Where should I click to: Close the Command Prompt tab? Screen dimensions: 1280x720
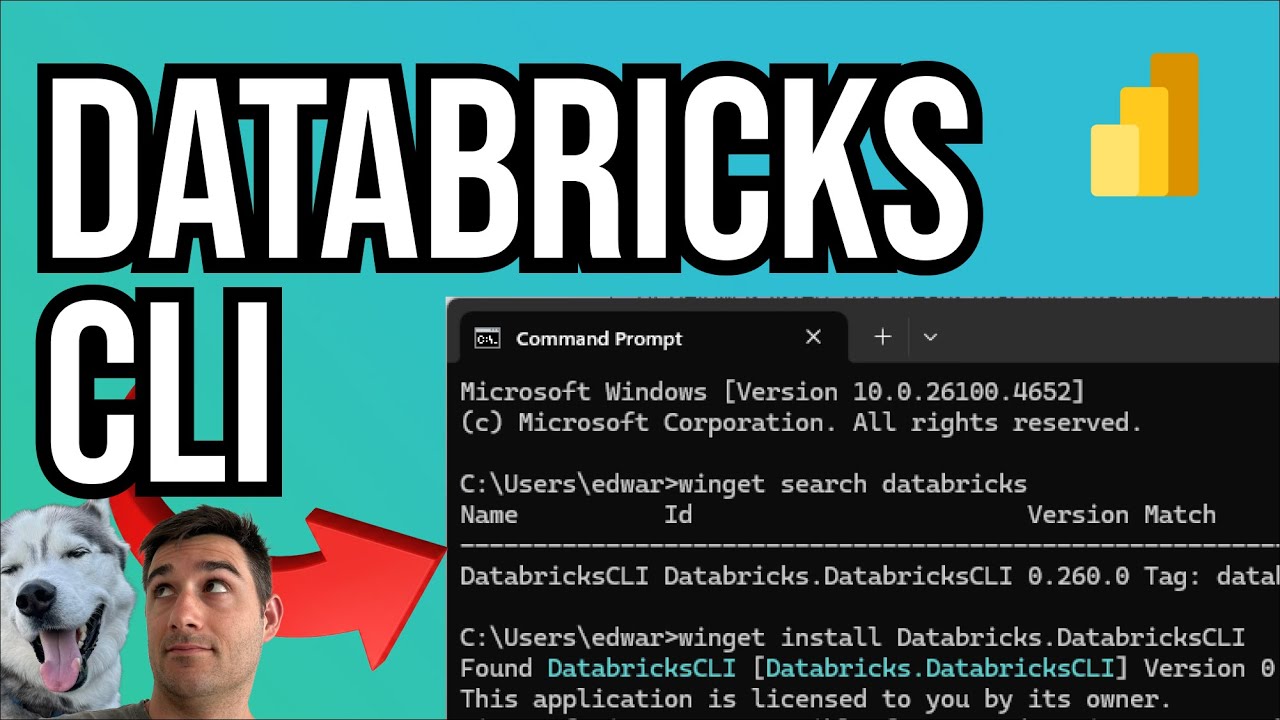click(813, 338)
